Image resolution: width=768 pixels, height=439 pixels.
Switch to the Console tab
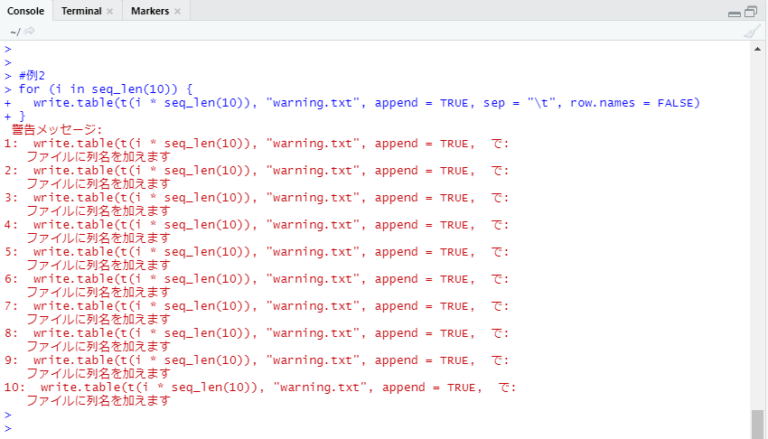26,11
